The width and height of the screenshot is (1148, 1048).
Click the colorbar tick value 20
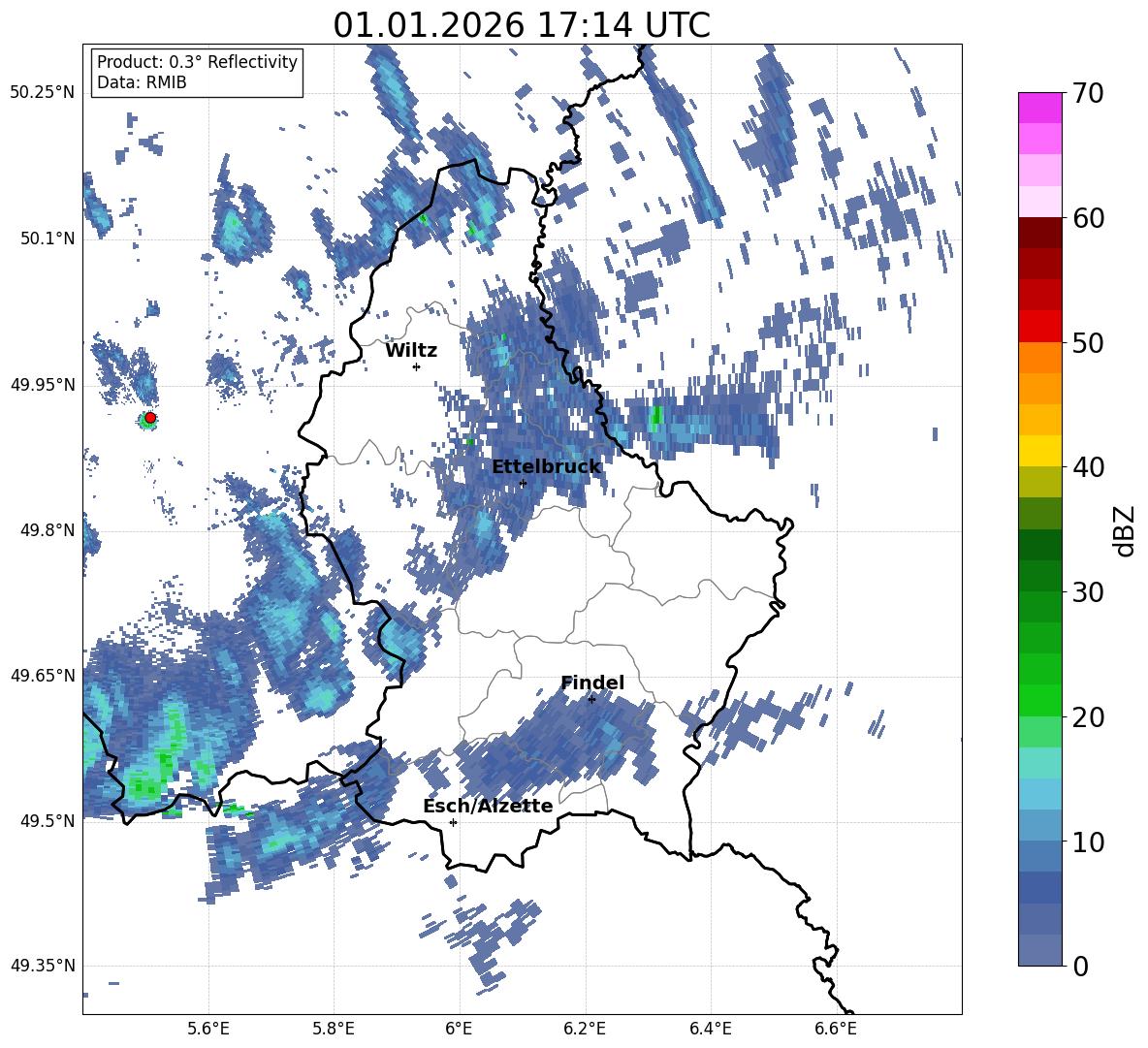[1088, 717]
